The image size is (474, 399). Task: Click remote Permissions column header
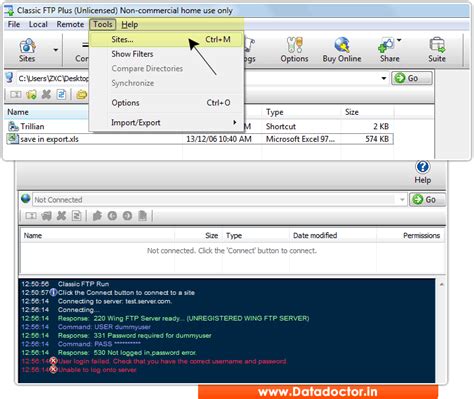click(411, 236)
